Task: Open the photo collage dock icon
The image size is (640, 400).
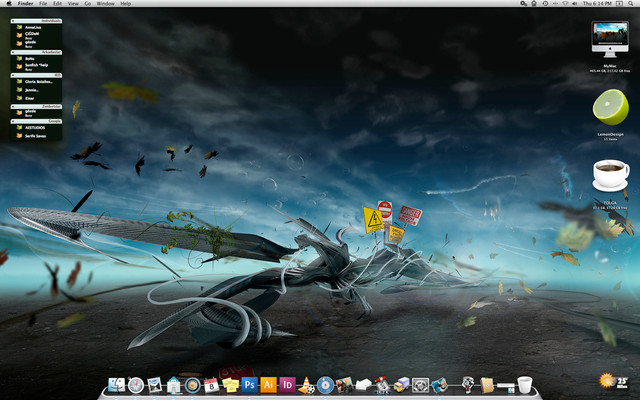Action: click(344, 385)
